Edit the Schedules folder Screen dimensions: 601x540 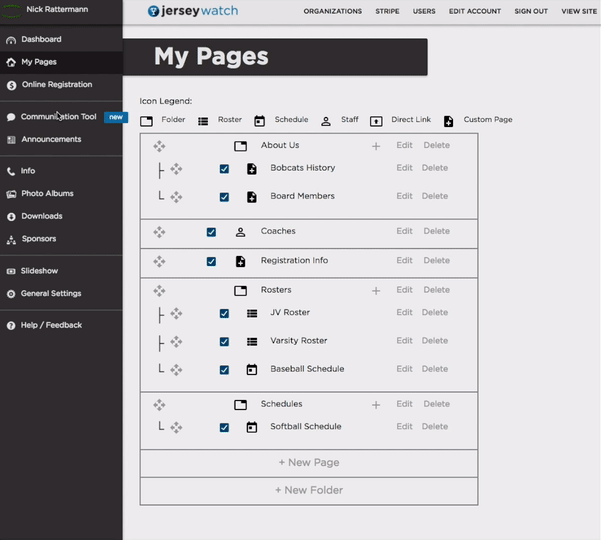coord(404,404)
